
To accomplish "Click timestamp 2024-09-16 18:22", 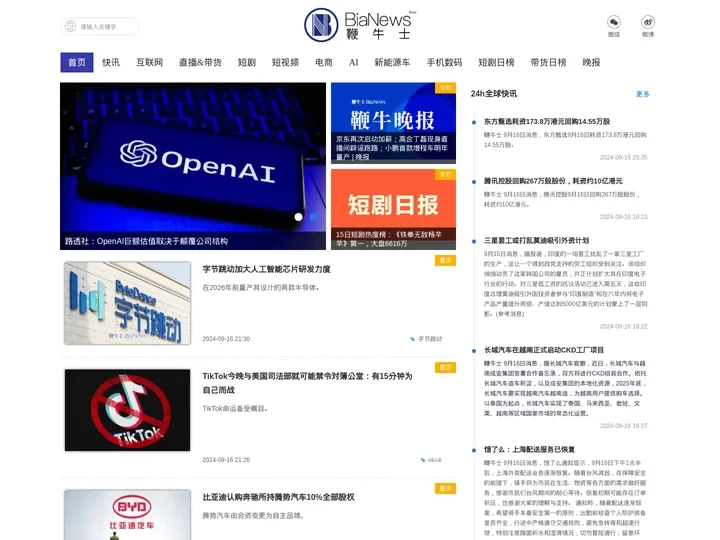I will (624, 326).
